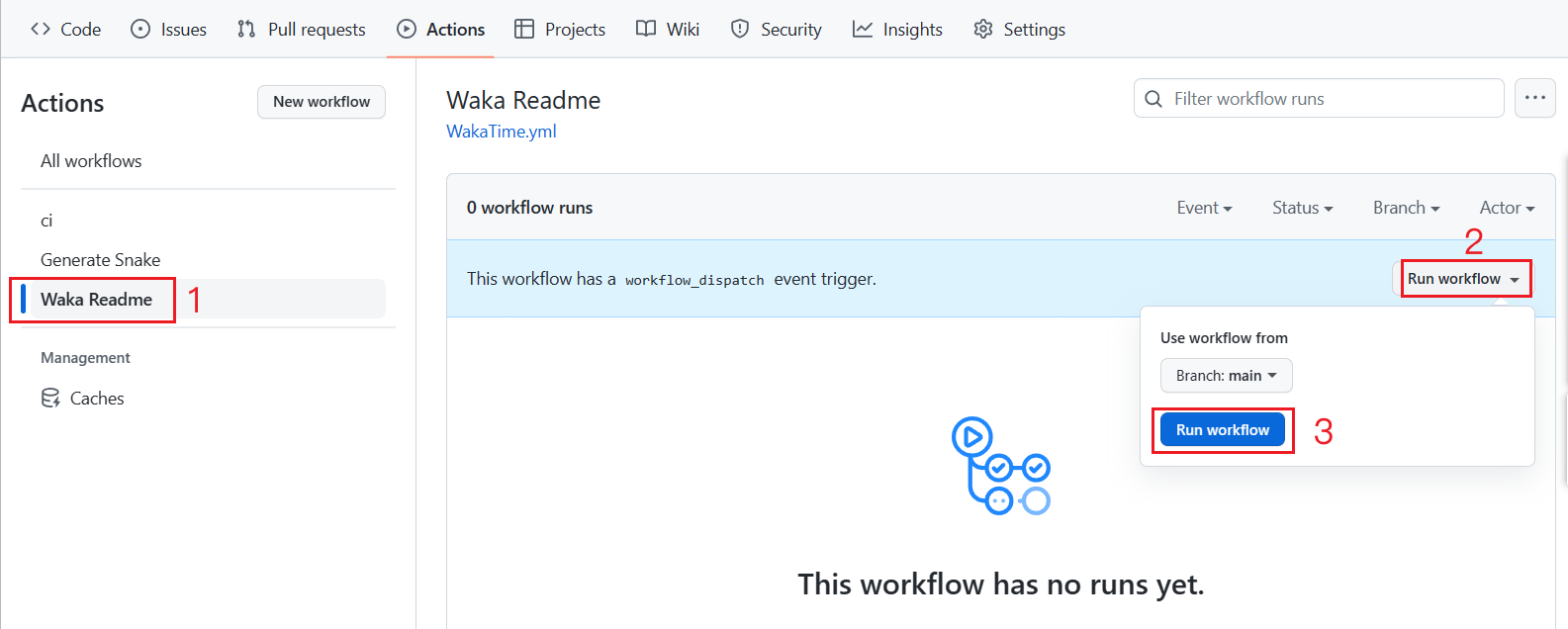The width and height of the screenshot is (1568, 629).
Task: Open the Security tab
Action: coord(777,30)
